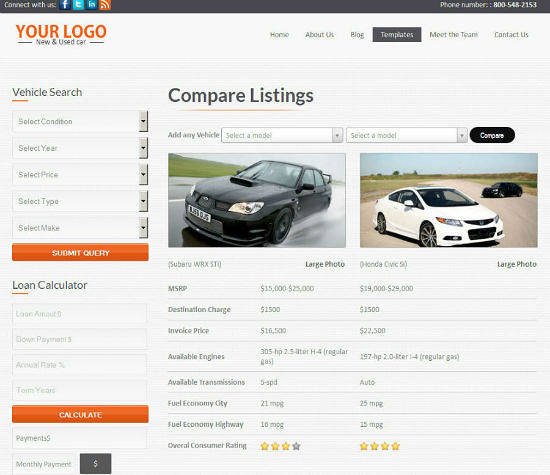The width and height of the screenshot is (550, 475).
Task: Open the Facebook social icon
Action: click(65, 5)
